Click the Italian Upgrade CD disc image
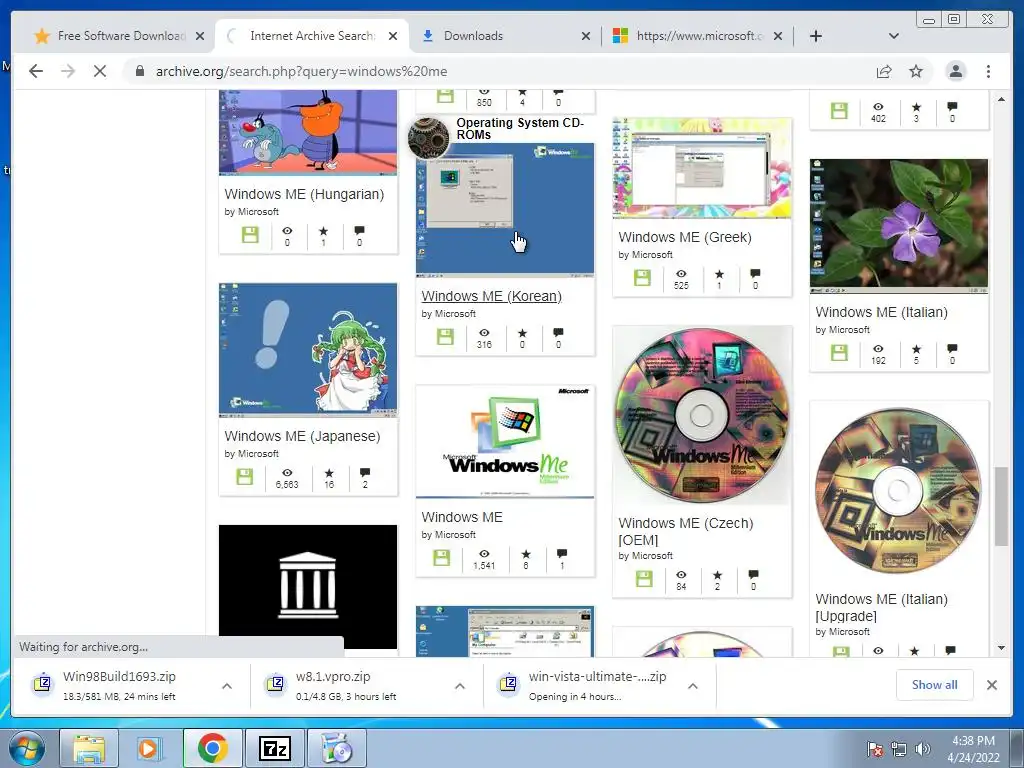 click(x=899, y=491)
